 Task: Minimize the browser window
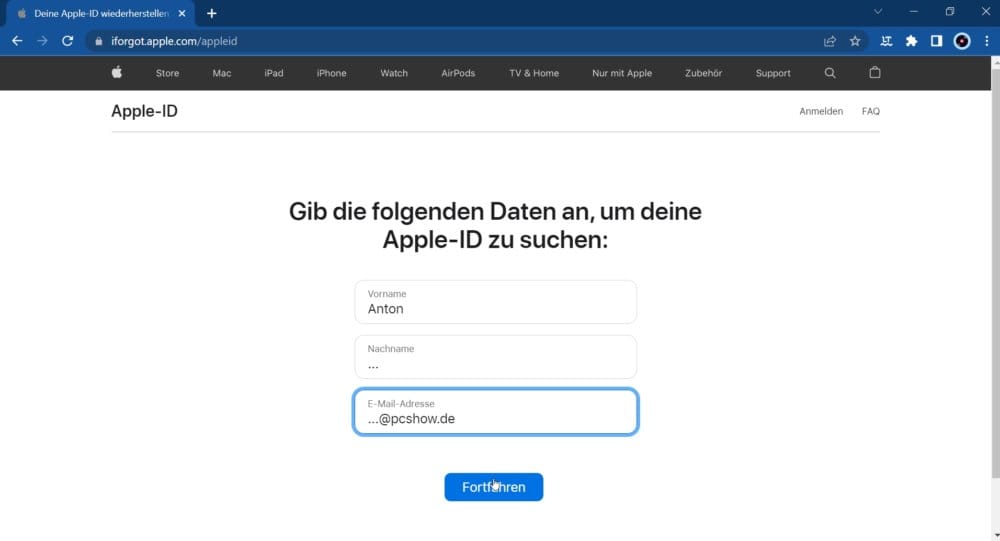(x=914, y=12)
